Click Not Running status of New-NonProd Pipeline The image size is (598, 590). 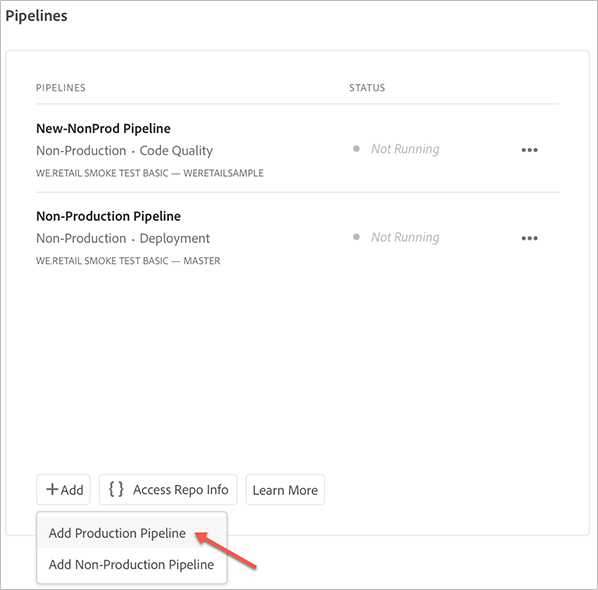point(405,149)
